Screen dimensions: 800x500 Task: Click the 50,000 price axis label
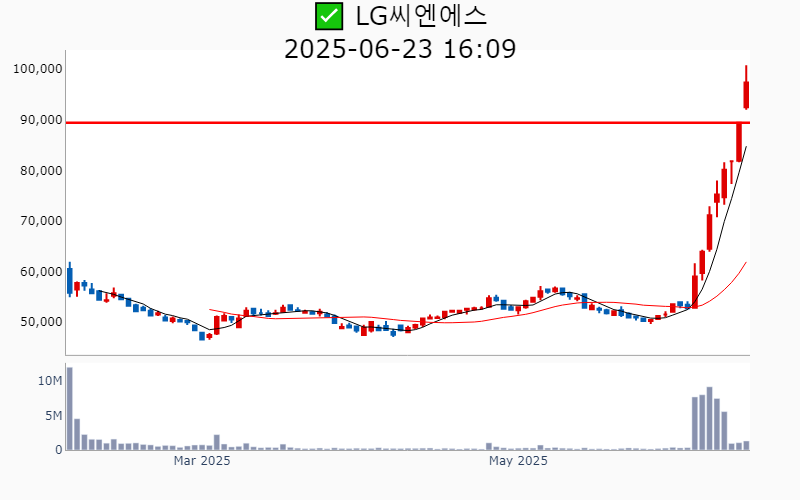pos(41,322)
